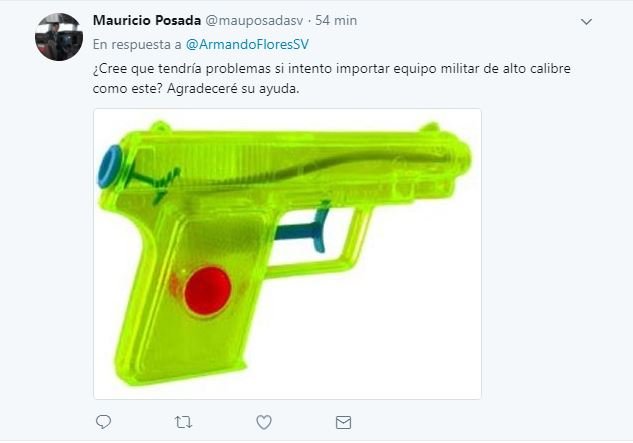633x443 pixels.
Task: Retweet this post using the arrows icon
Action: tap(183, 422)
